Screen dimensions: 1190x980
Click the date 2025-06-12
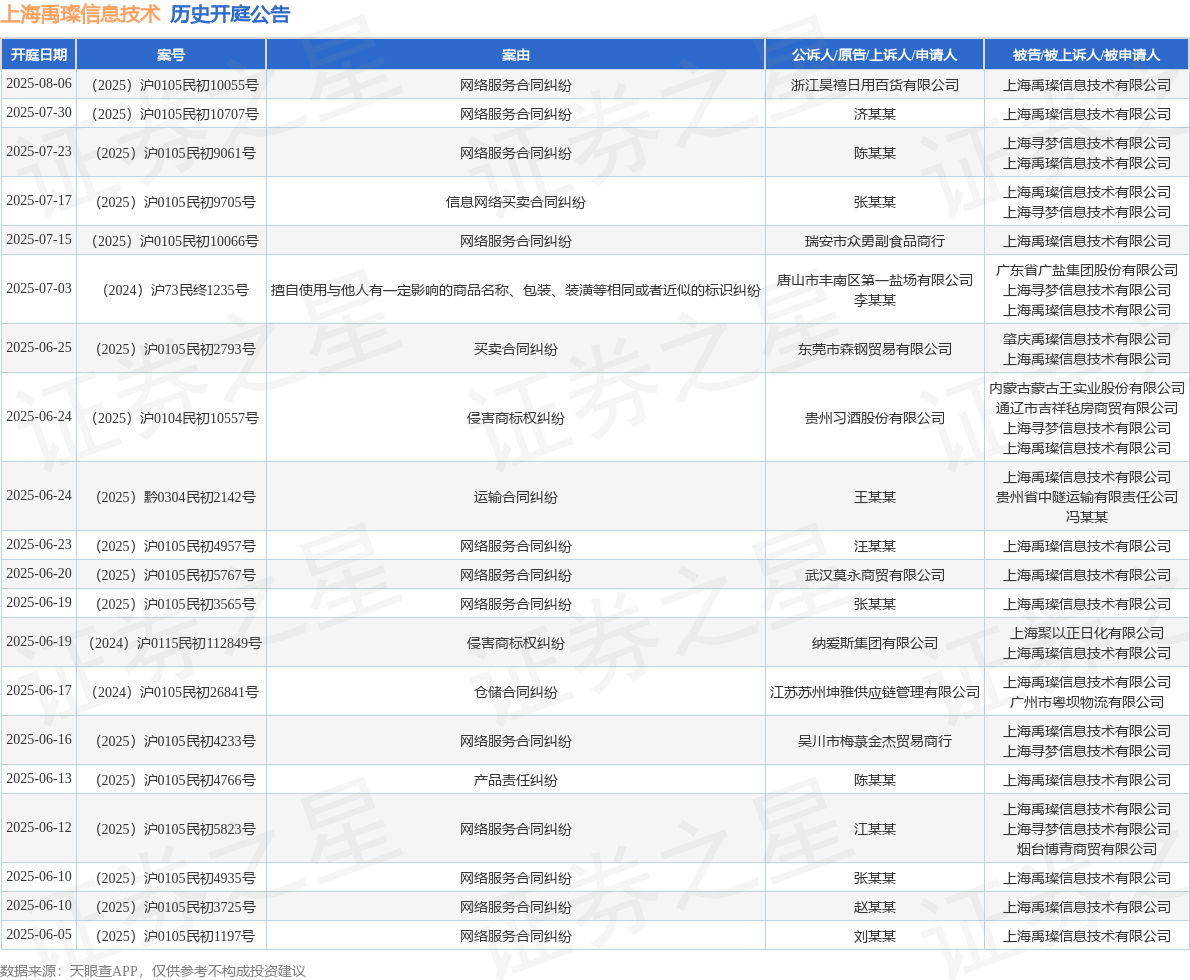(39, 827)
